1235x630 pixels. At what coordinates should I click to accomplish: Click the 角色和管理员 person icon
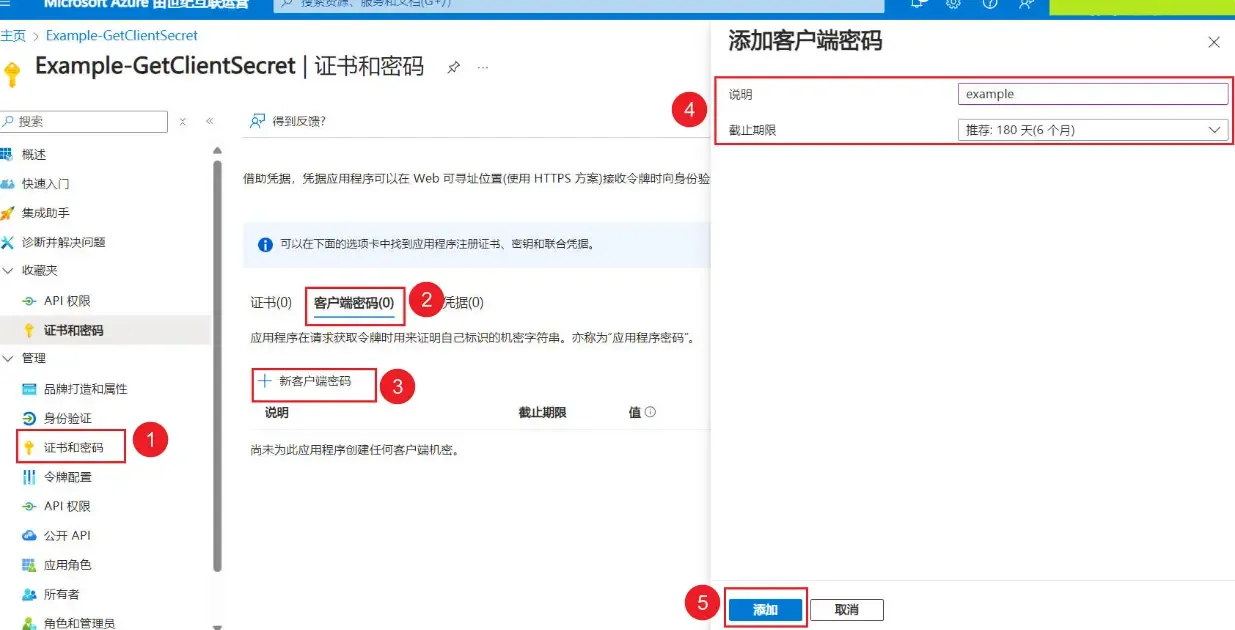tap(29, 623)
